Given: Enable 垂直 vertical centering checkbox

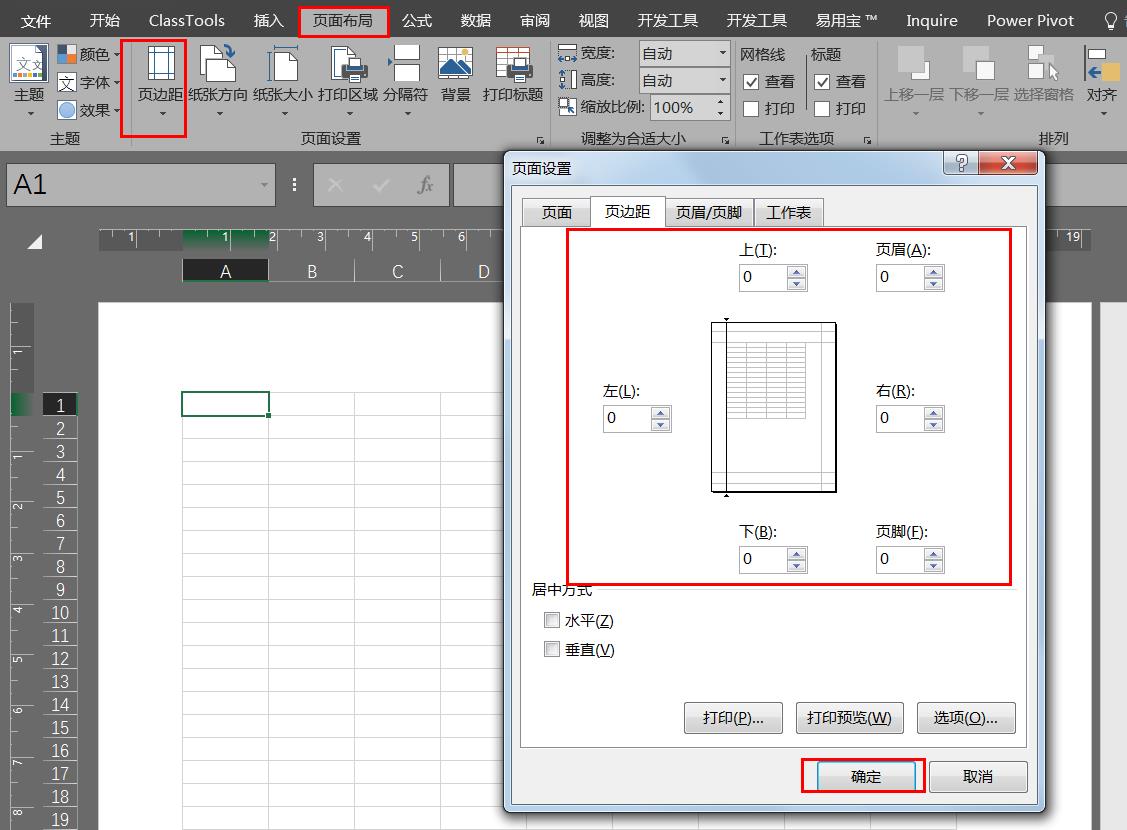Looking at the screenshot, I should pyautogui.click(x=552, y=649).
